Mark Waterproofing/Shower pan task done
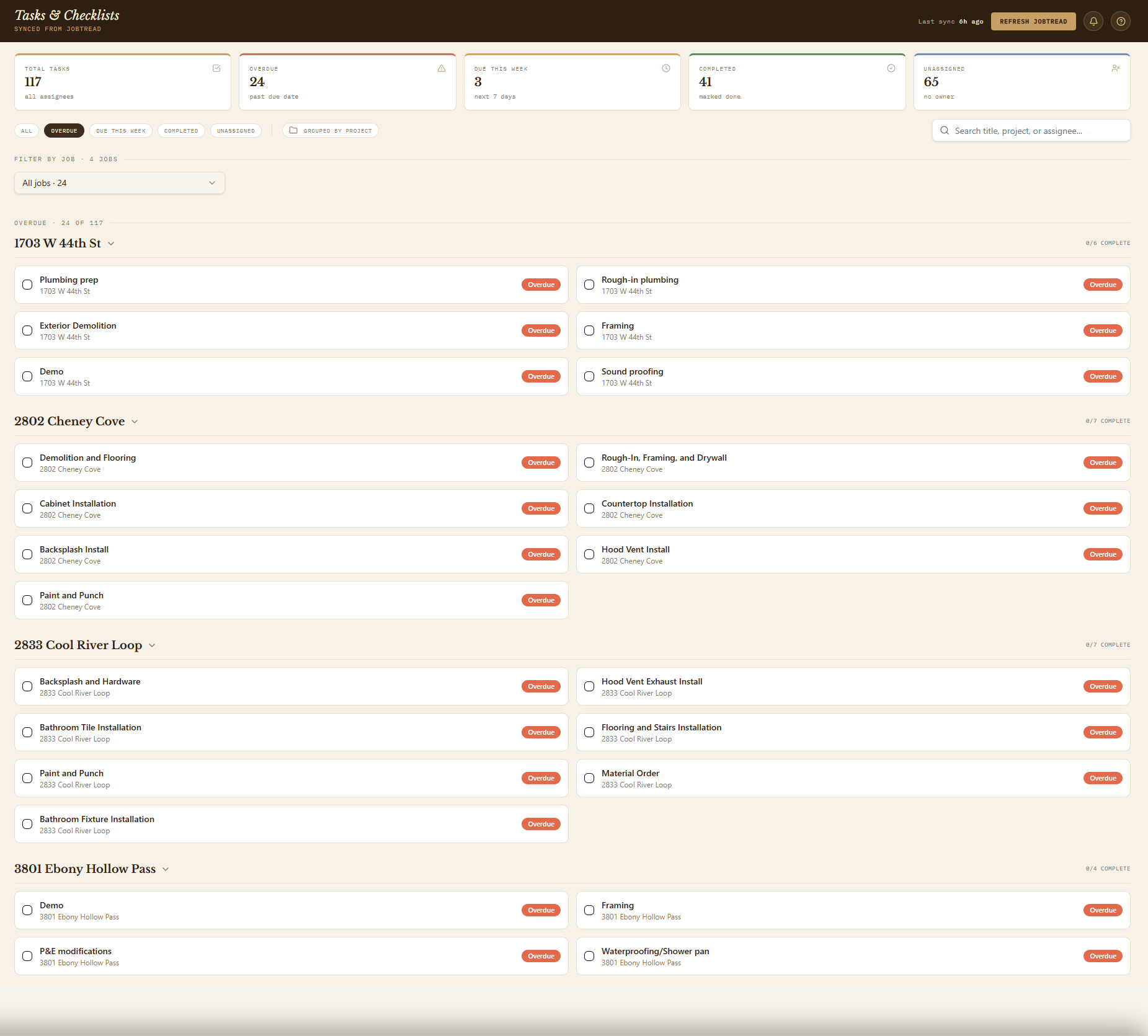This screenshot has width=1148, height=1036. [x=589, y=956]
